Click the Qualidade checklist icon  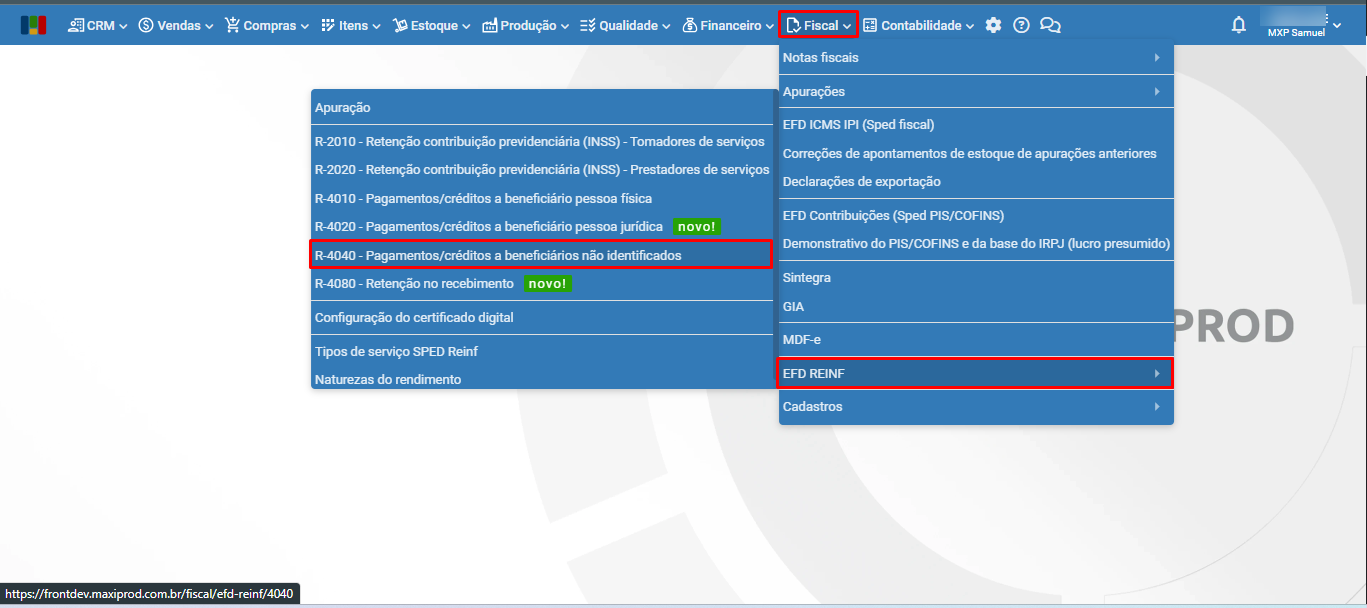tap(588, 25)
